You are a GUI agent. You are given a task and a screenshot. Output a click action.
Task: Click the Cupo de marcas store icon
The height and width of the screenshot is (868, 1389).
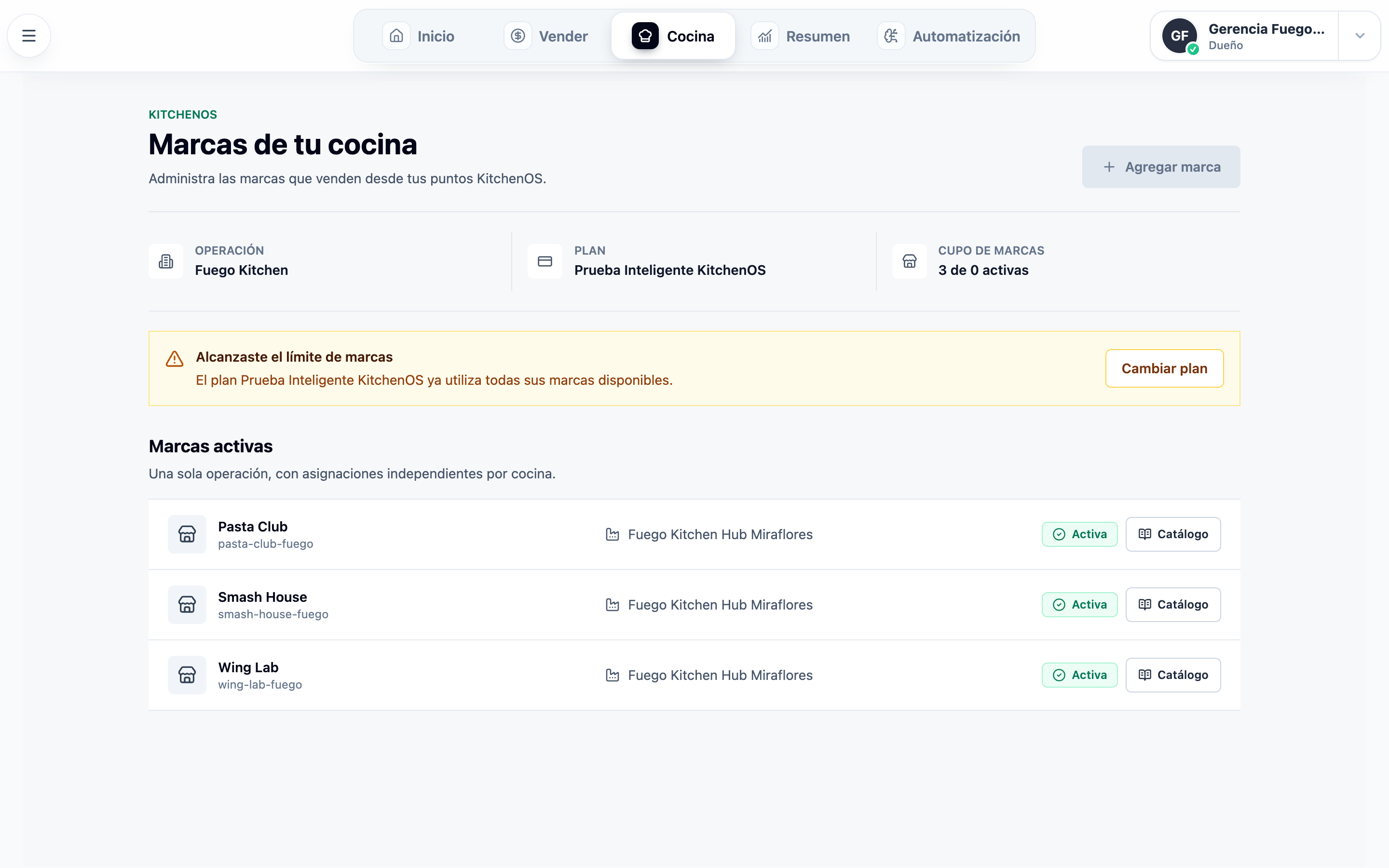909,261
